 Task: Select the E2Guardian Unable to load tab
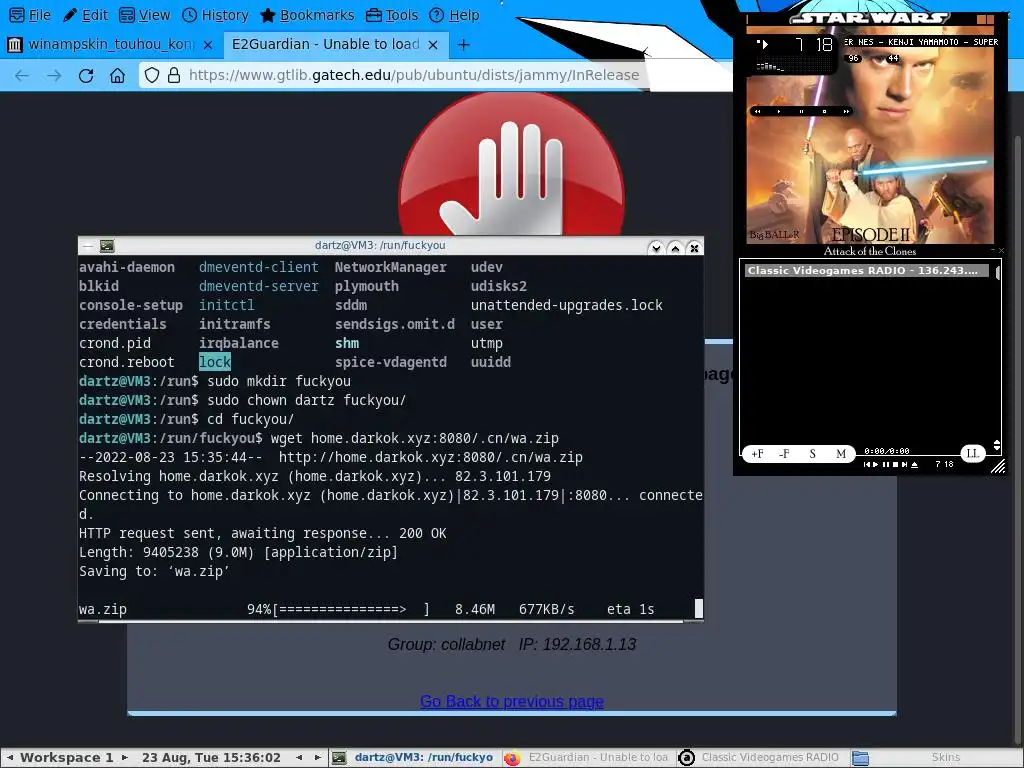335,44
